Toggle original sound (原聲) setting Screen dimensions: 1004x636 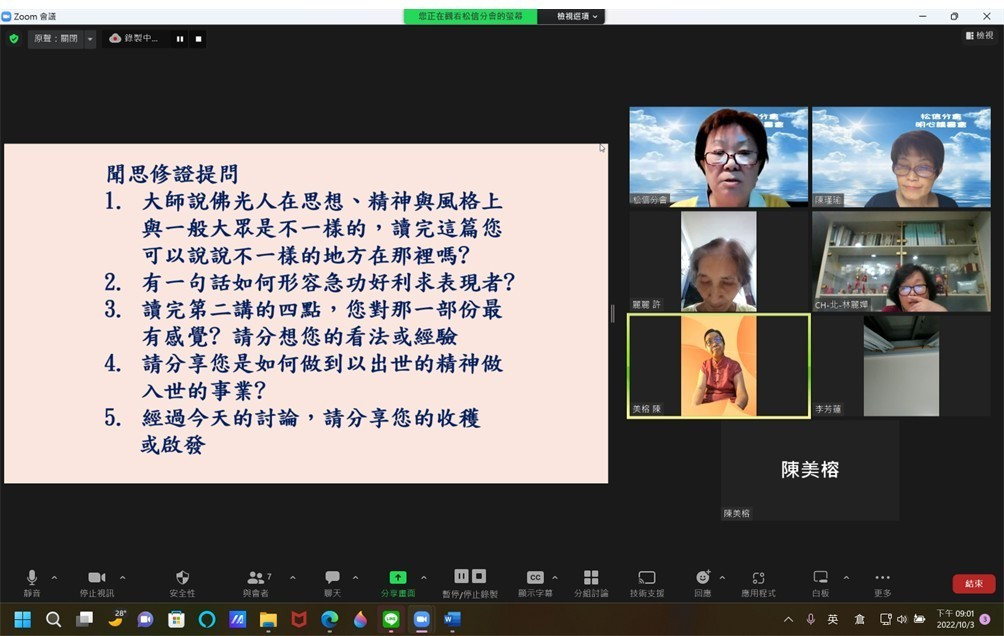(x=56, y=38)
